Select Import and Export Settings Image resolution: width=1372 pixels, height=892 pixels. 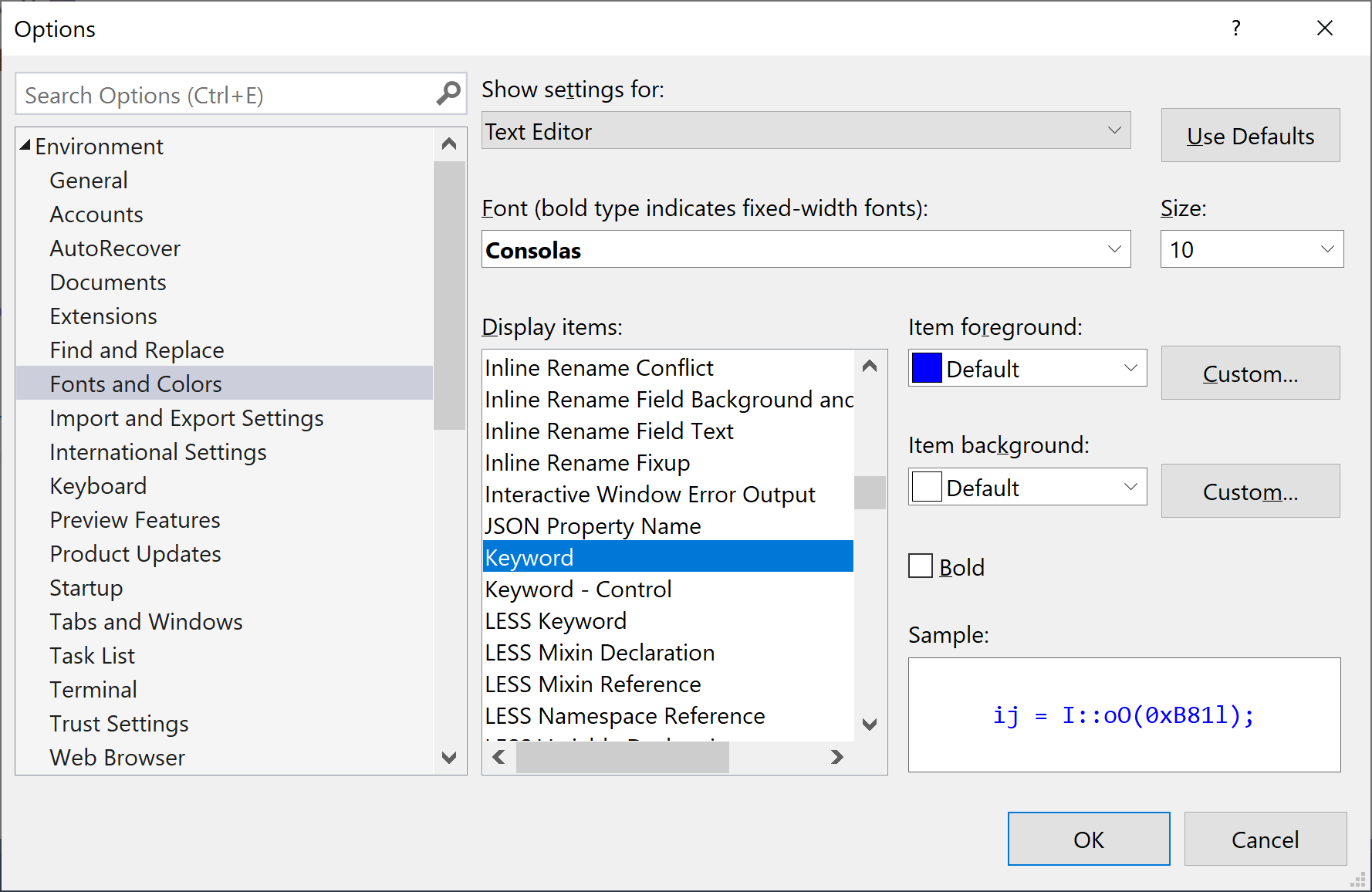click(187, 417)
